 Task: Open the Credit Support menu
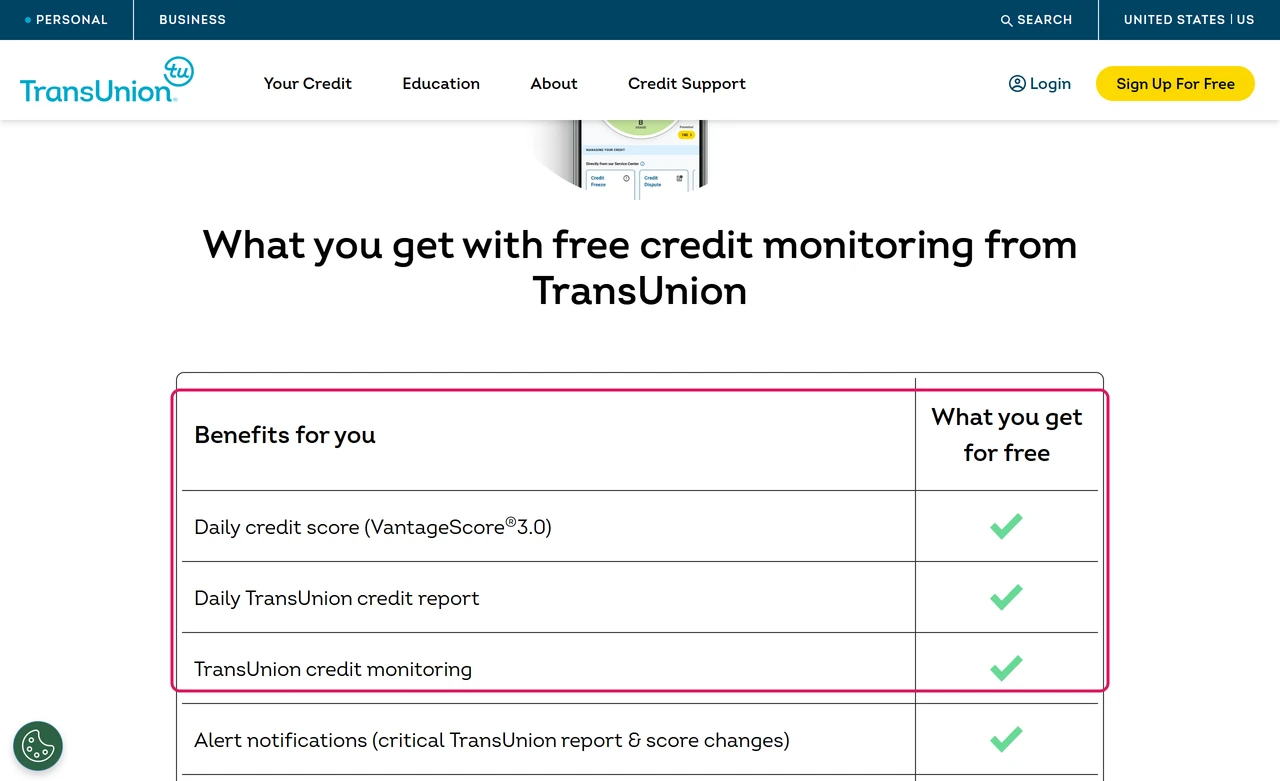[x=687, y=84]
